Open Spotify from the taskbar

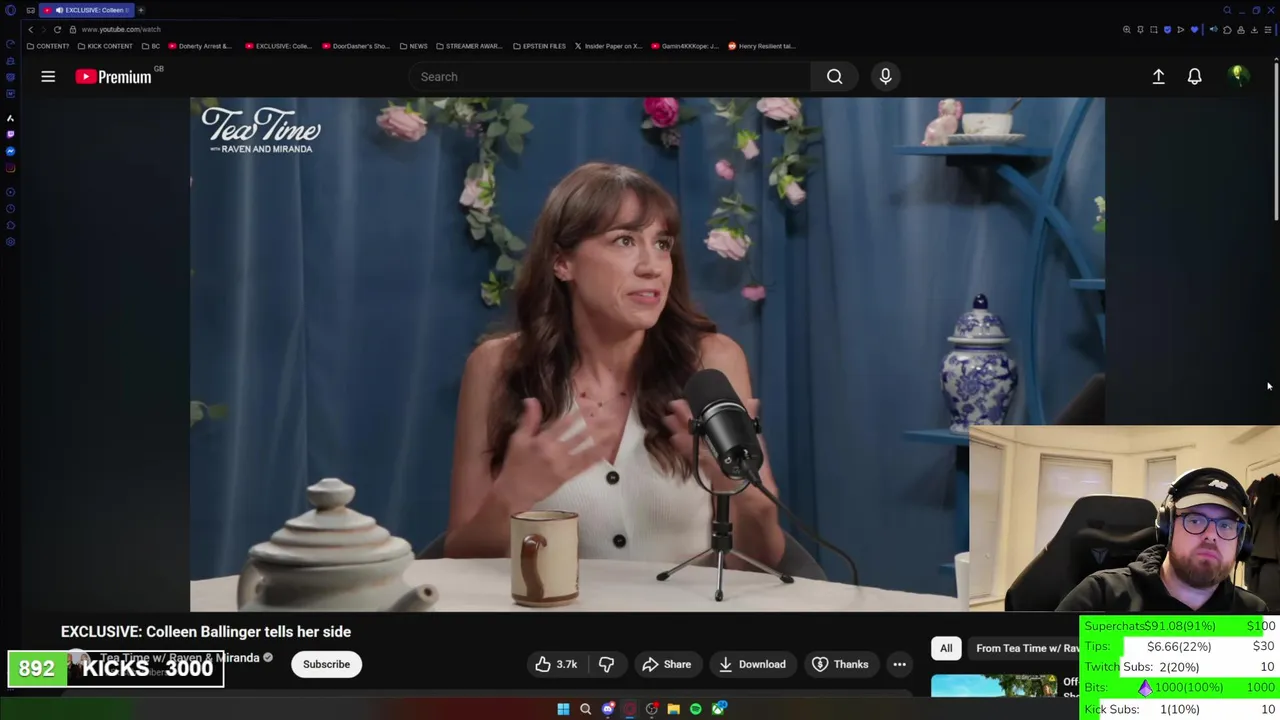point(695,709)
